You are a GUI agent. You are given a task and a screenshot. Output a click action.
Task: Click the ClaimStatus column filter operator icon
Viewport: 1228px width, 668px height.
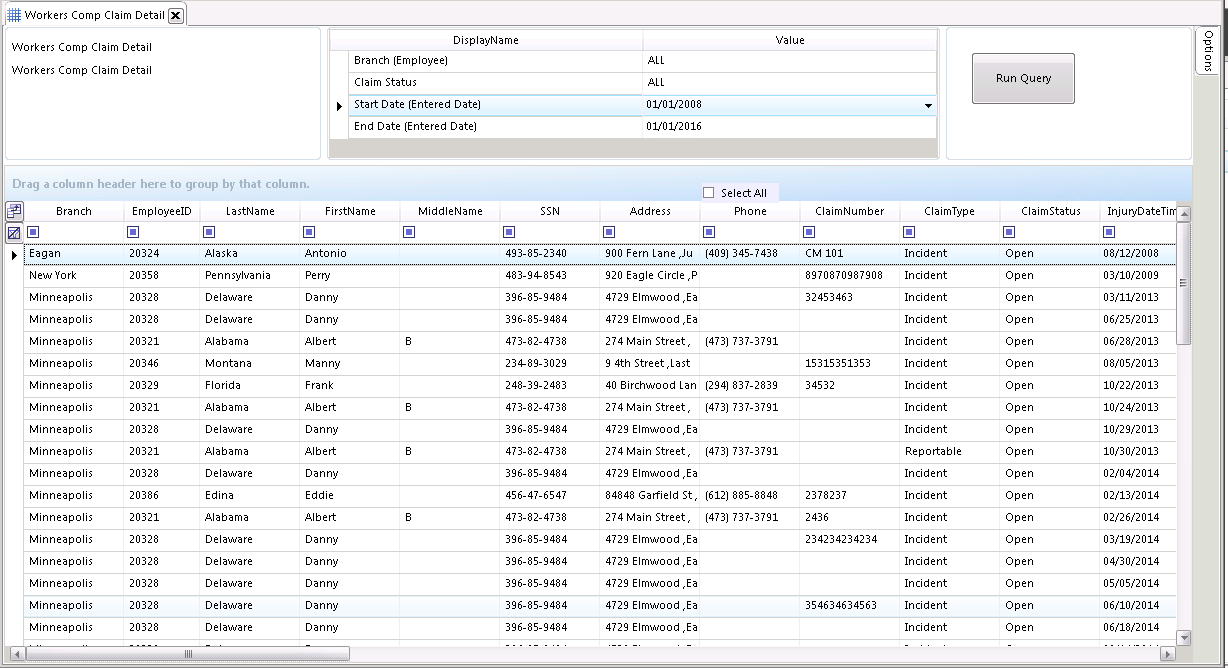[1010, 232]
